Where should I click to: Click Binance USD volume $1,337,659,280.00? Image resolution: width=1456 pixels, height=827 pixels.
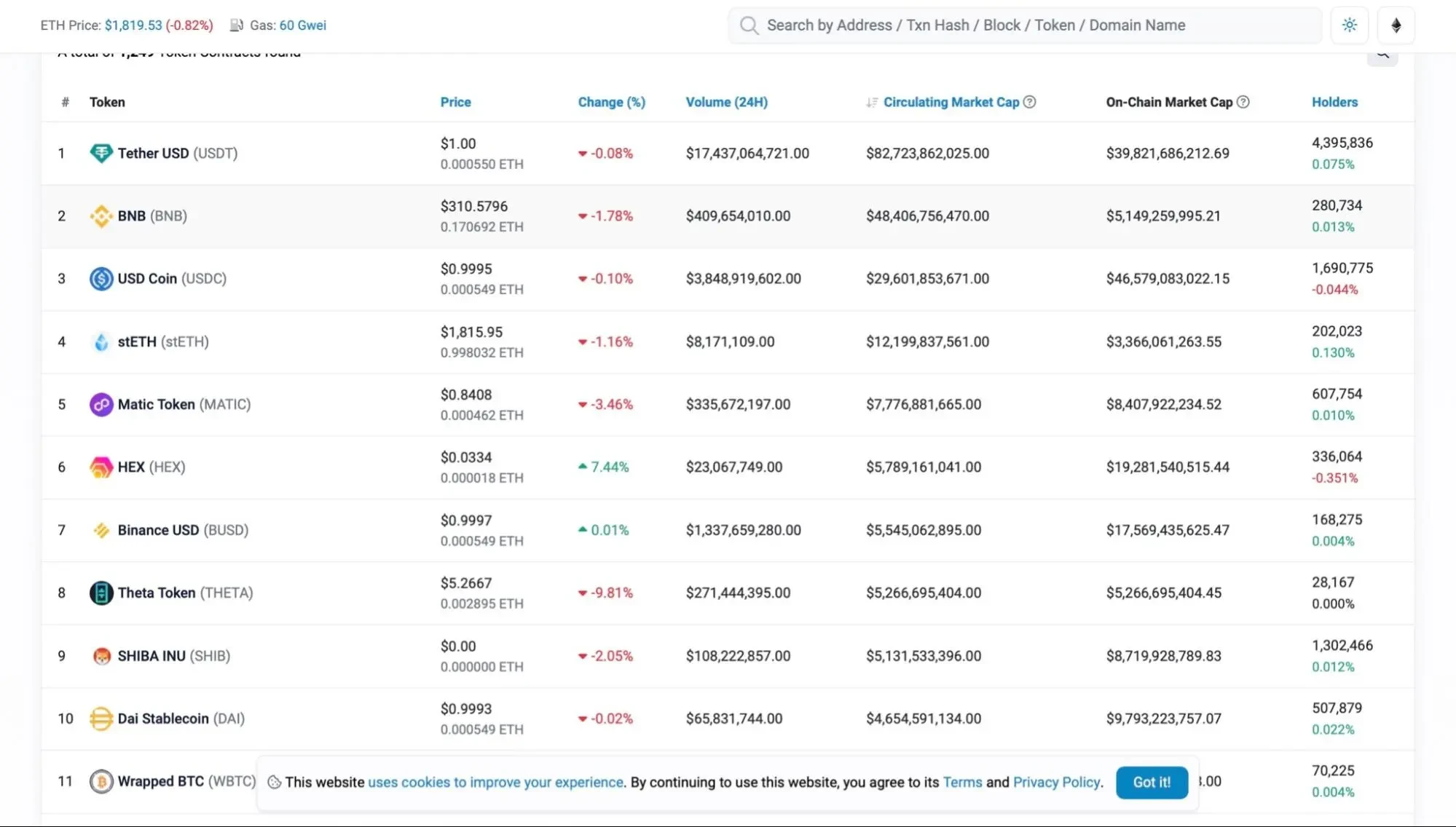click(743, 531)
